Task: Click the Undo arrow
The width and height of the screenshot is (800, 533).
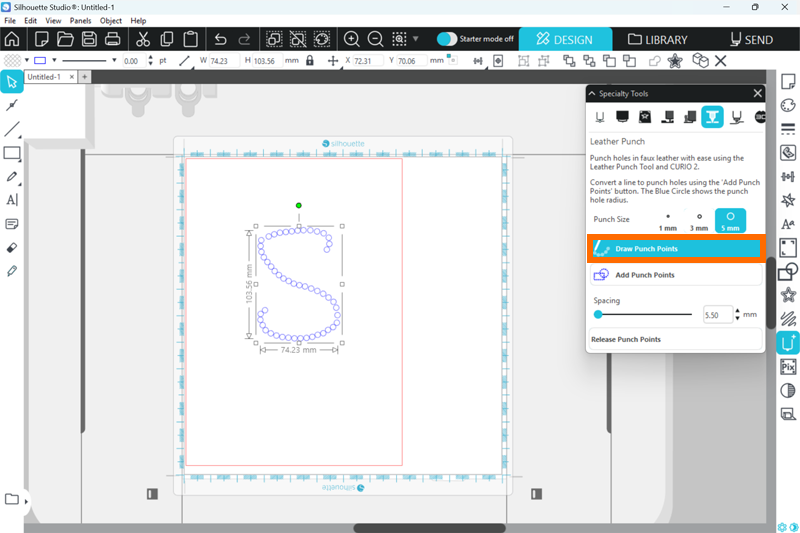Action: pos(221,40)
